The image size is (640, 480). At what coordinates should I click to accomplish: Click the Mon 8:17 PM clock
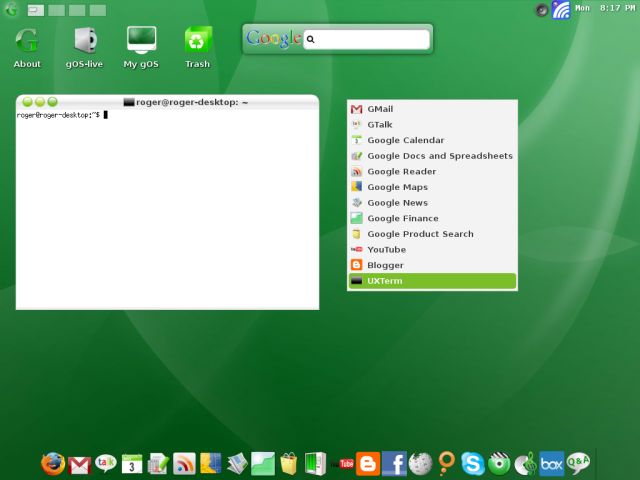point(605,8)
